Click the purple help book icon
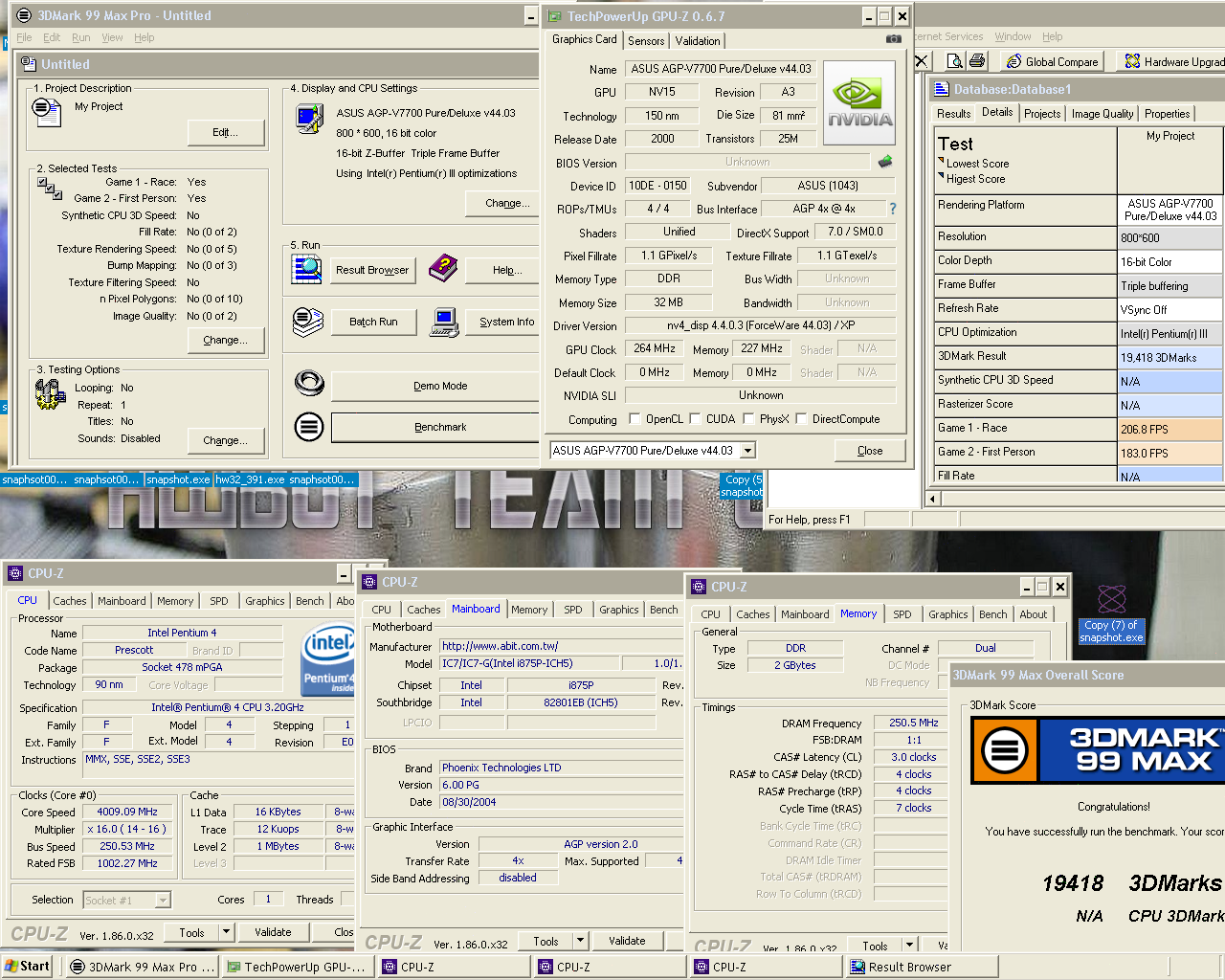The width and height of the screenshot is (1225, 980). coord(443,269)
